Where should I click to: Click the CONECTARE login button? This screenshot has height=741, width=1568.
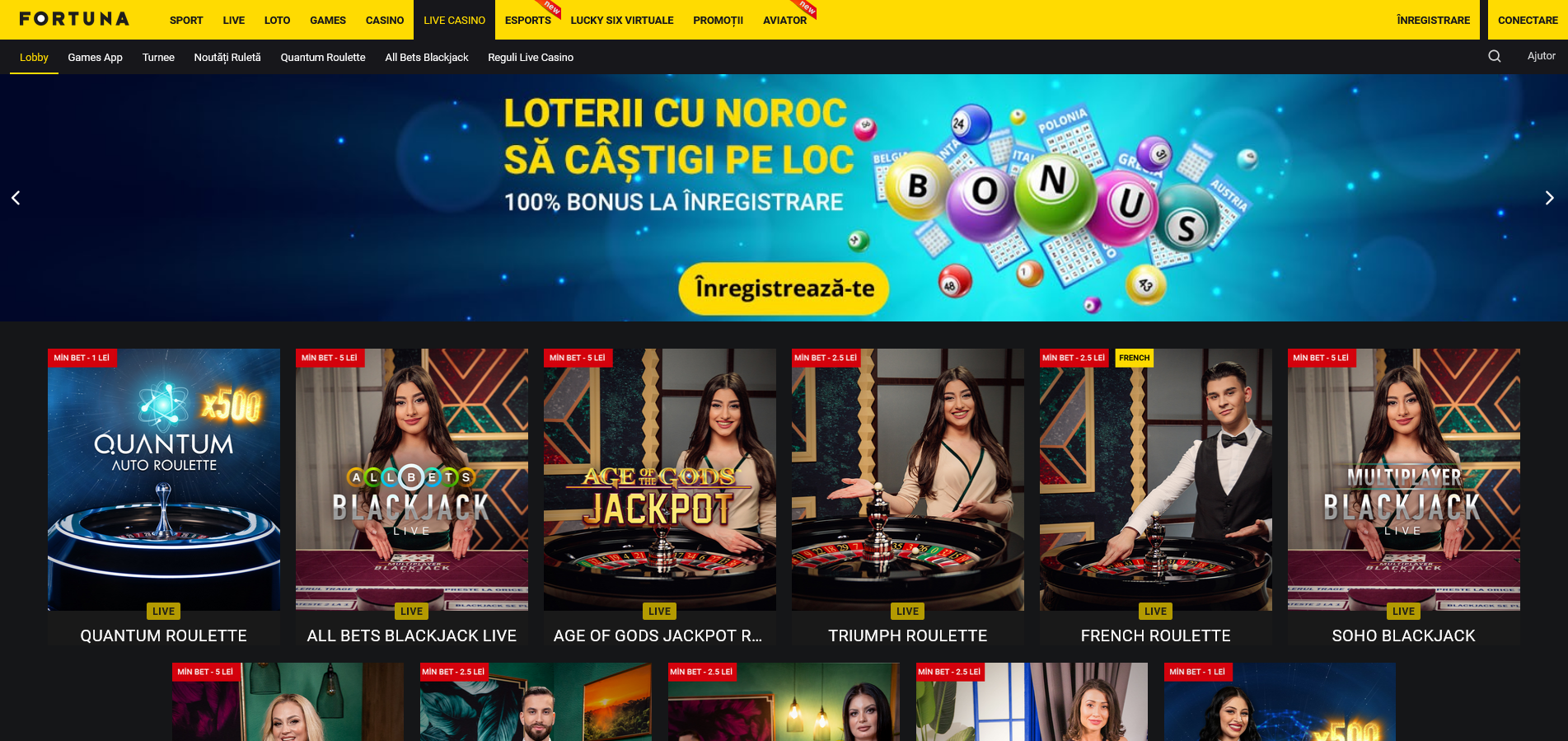(x=1528, y=20)
